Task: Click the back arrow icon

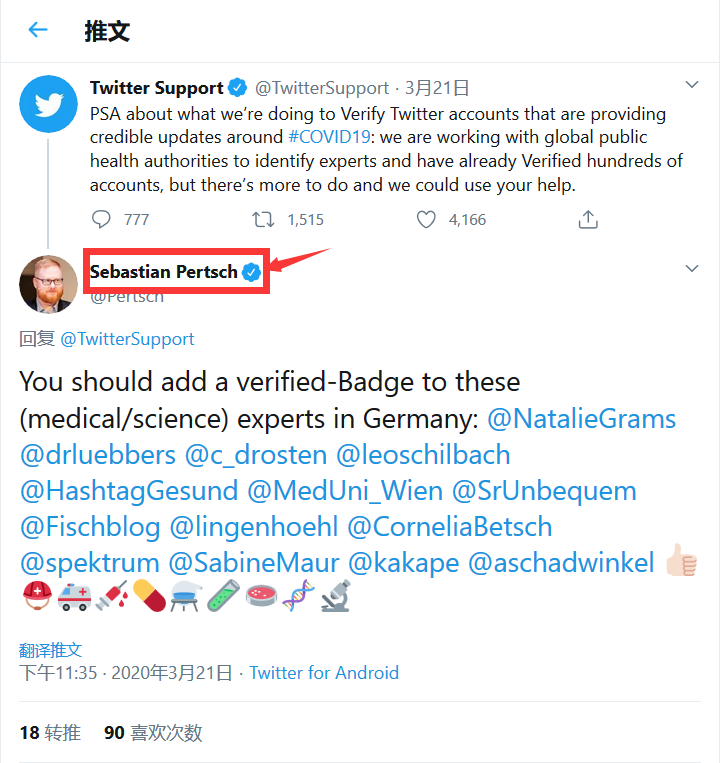Action: [38, 29]
